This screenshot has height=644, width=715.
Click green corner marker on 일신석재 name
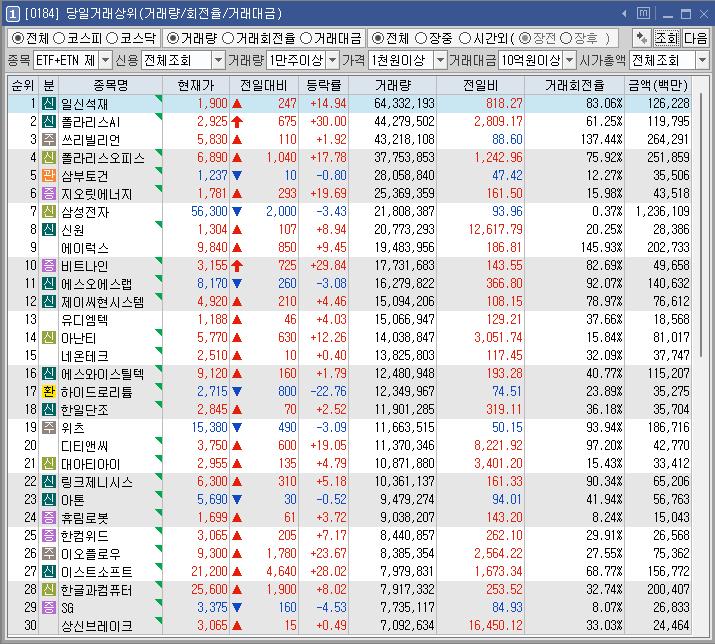159,99
